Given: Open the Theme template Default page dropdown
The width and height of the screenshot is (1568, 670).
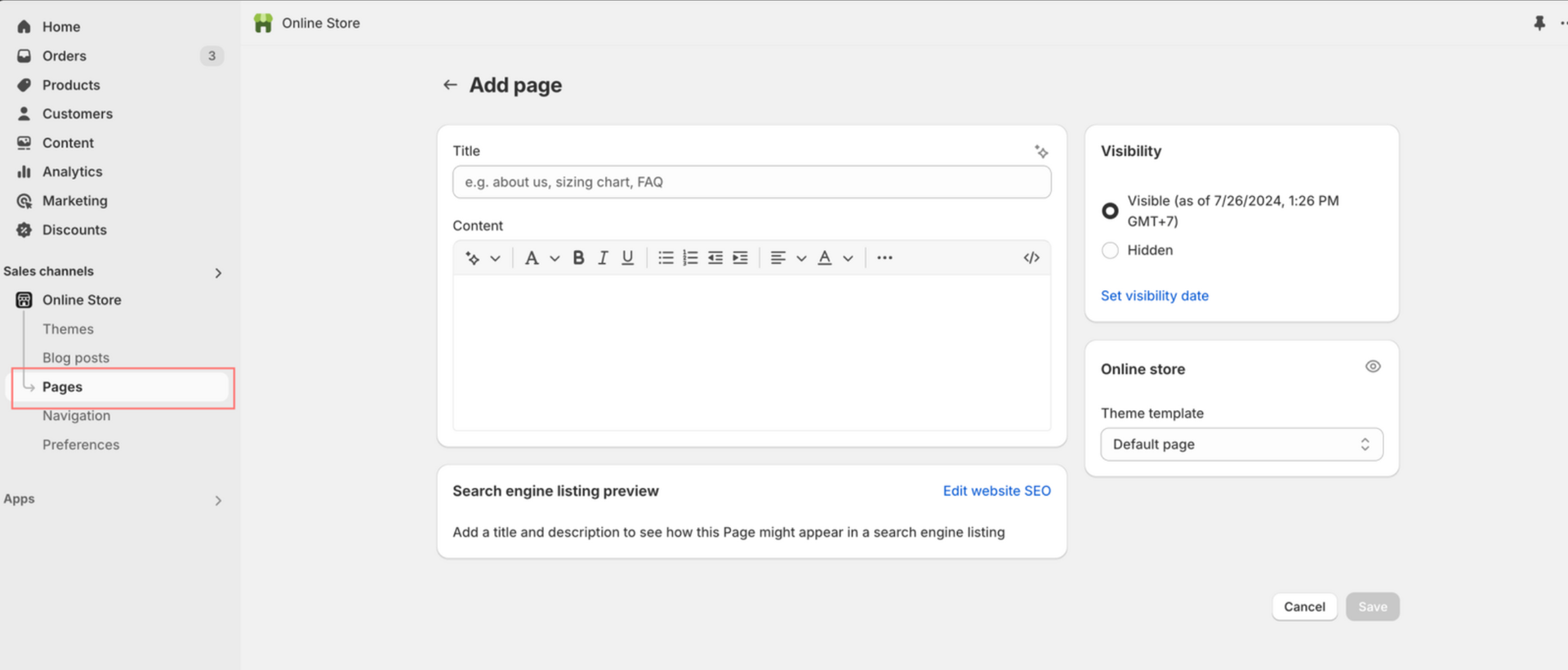Looking at the screenshot, I should point(1241,444).
